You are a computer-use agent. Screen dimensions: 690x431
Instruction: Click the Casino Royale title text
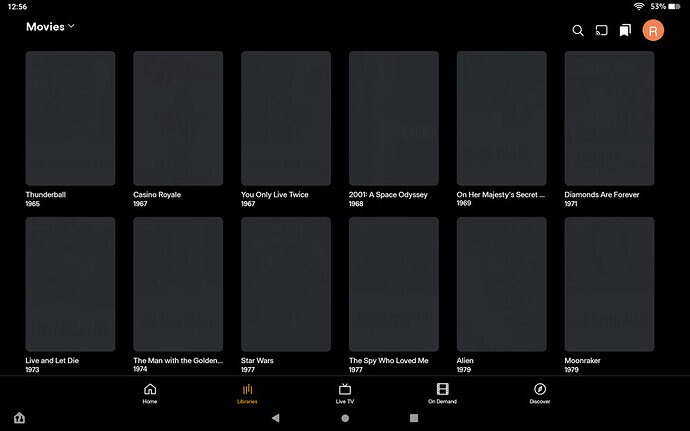157,195
